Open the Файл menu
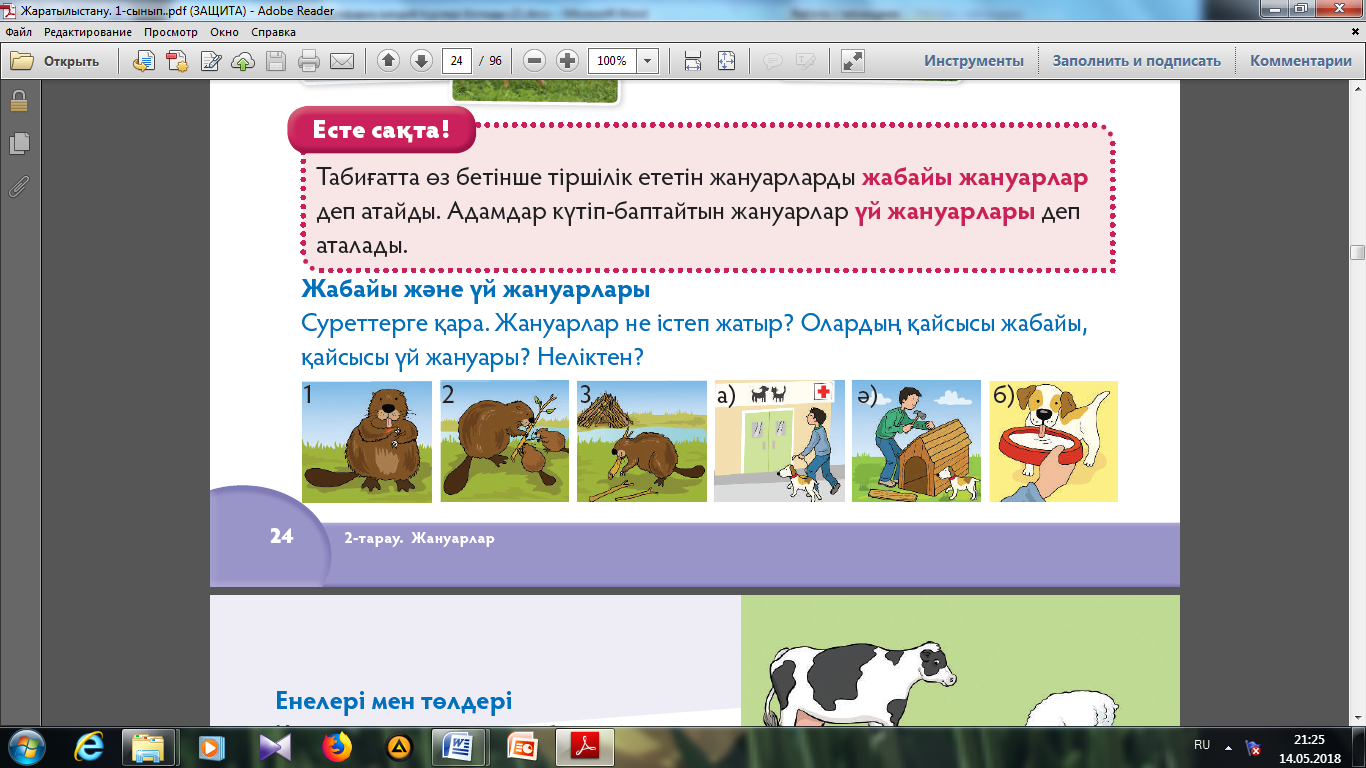 click(x=19, y=32)
